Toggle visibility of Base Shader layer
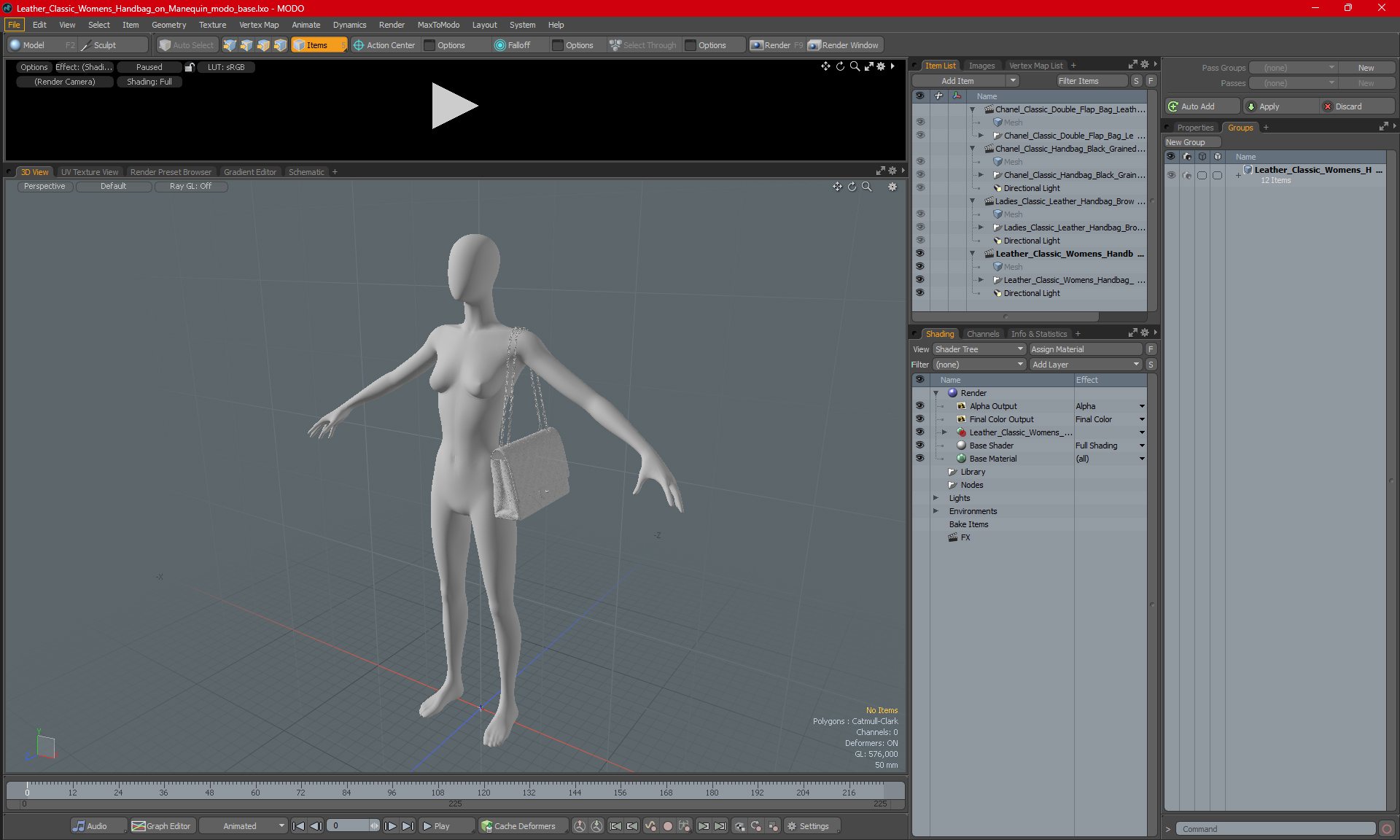This screenshot has width=1400, height=840. (919, 446)
